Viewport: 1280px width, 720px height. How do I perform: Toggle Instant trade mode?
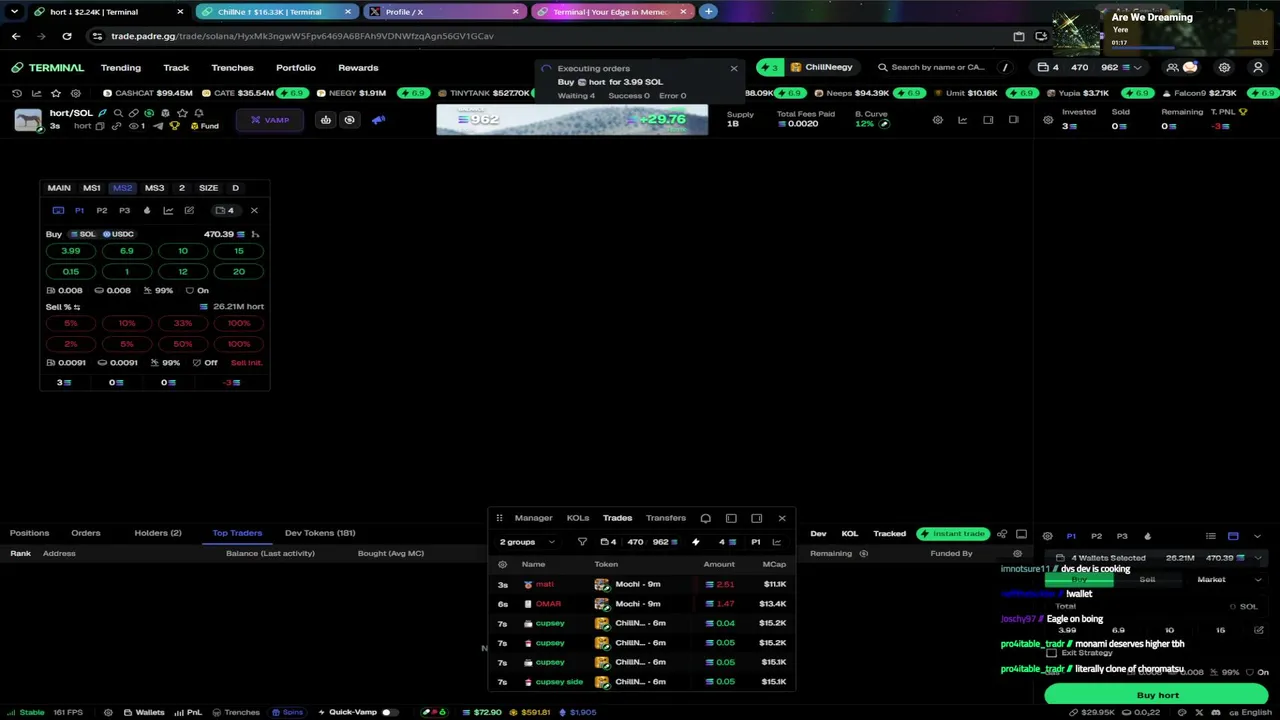pos(953,534)
